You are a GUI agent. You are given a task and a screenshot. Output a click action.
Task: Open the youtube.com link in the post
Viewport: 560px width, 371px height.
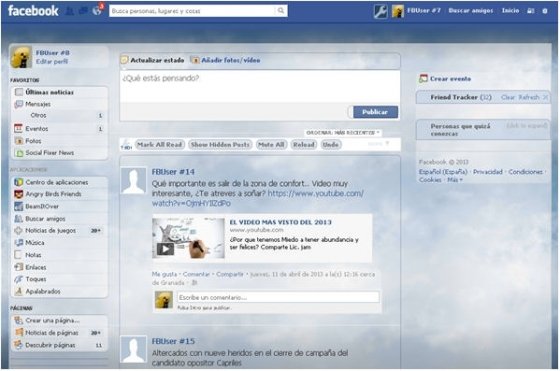258,199
